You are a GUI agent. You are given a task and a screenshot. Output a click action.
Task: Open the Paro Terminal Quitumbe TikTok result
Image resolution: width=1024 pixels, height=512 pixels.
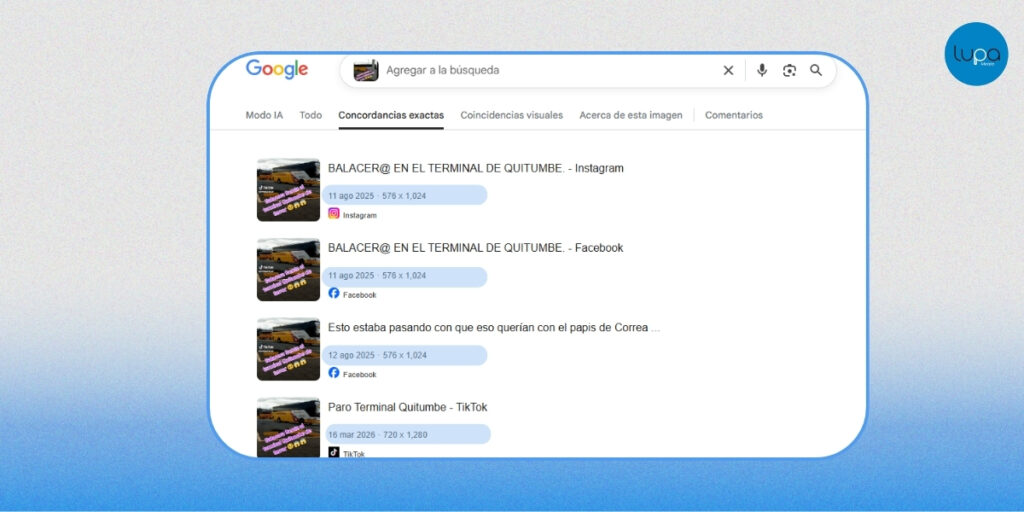click(407, 407)
